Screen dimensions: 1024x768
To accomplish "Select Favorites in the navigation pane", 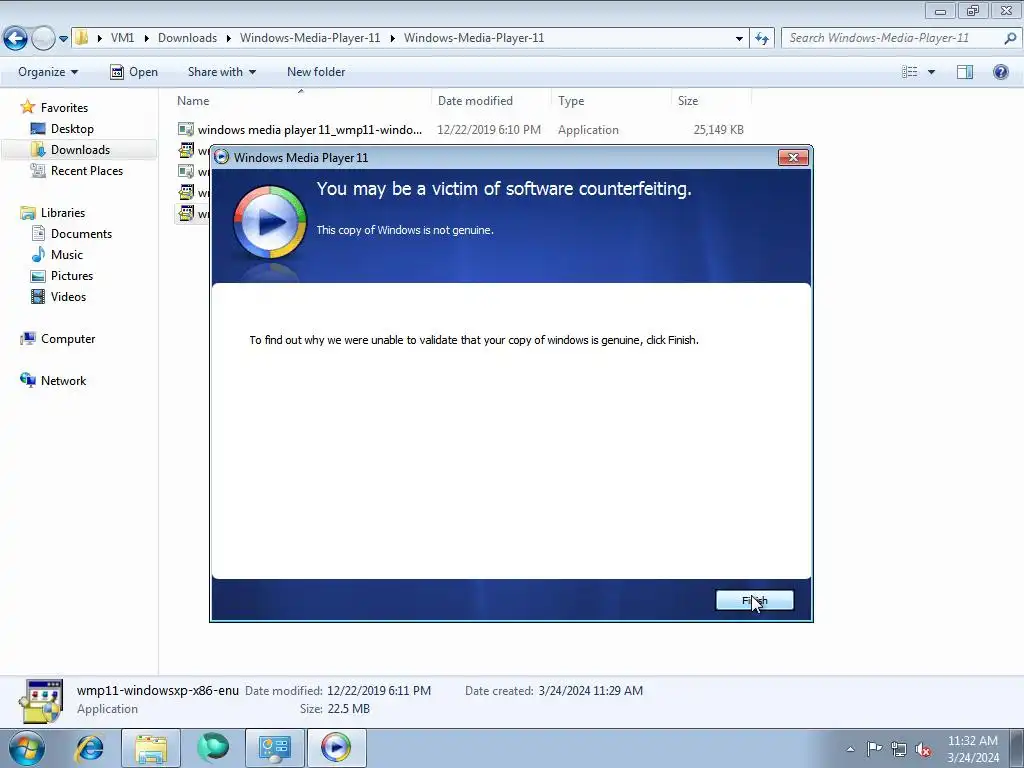I will pos(64,108).
